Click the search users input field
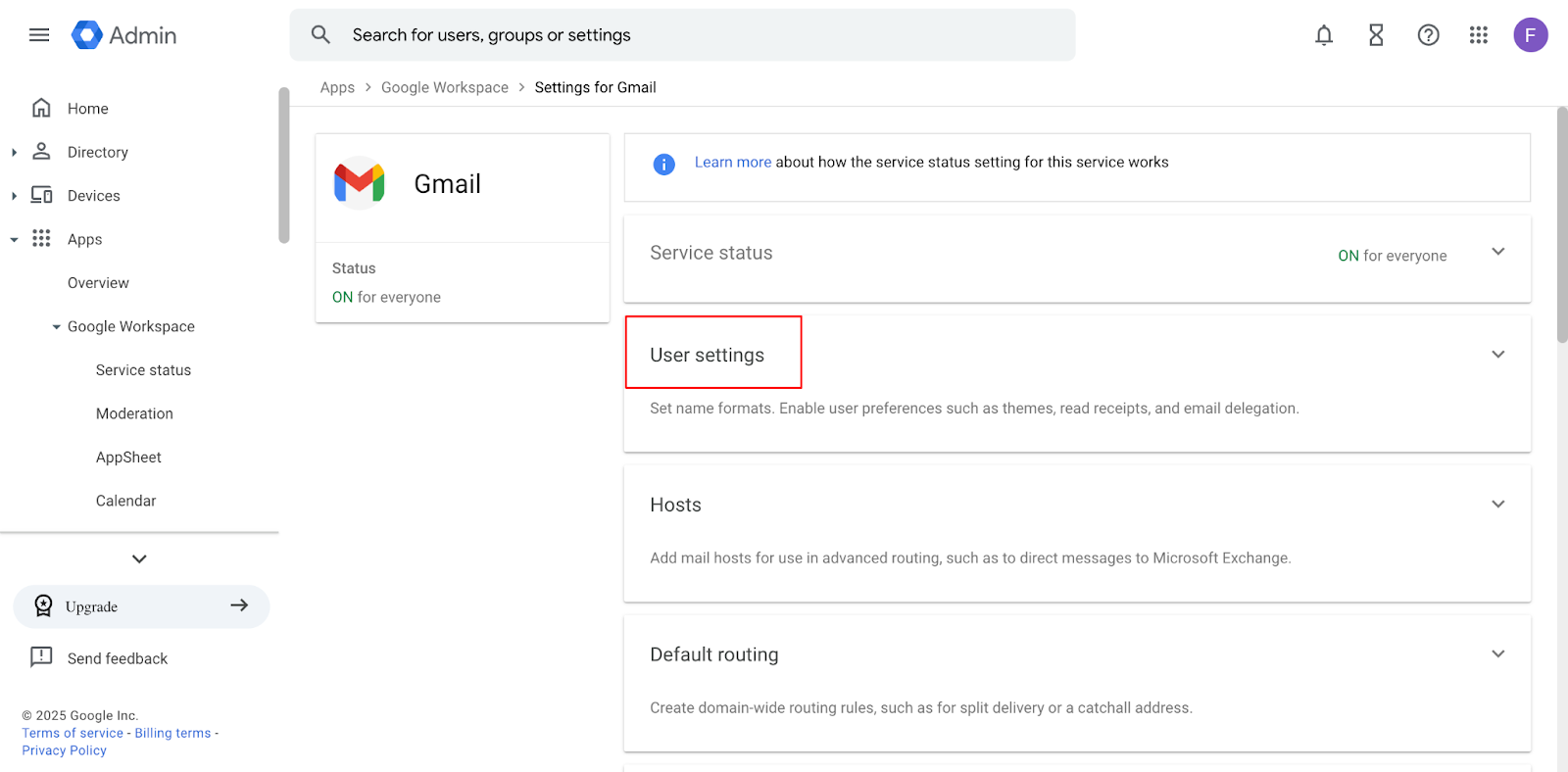This screenshot has width=1568, height=772. tap(682, 35)
